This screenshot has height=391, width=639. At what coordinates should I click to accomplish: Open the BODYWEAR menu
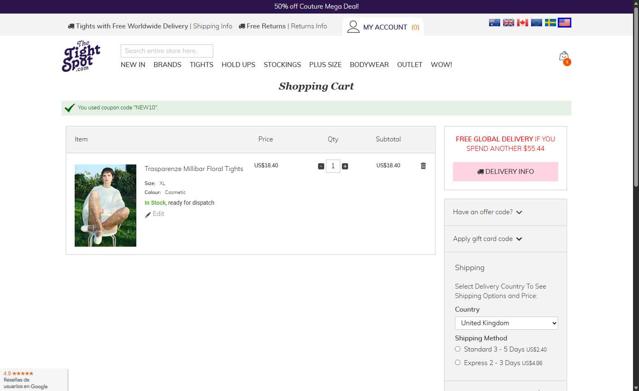pos(369,65)
